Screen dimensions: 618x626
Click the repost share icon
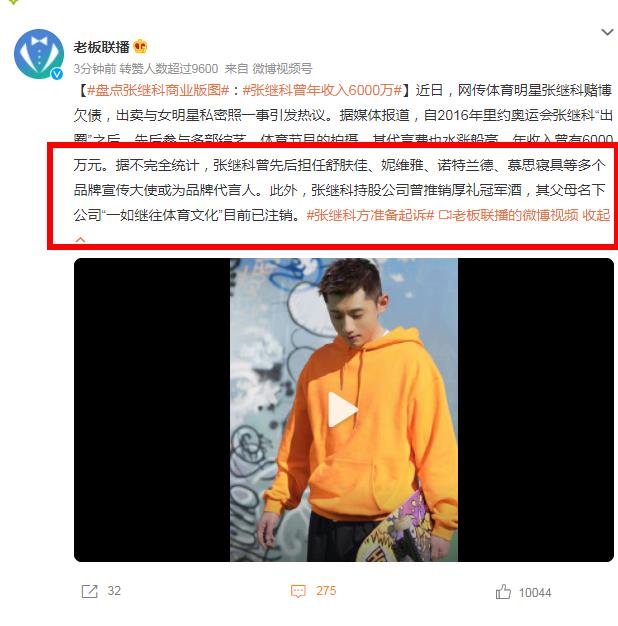click(89, 591)
